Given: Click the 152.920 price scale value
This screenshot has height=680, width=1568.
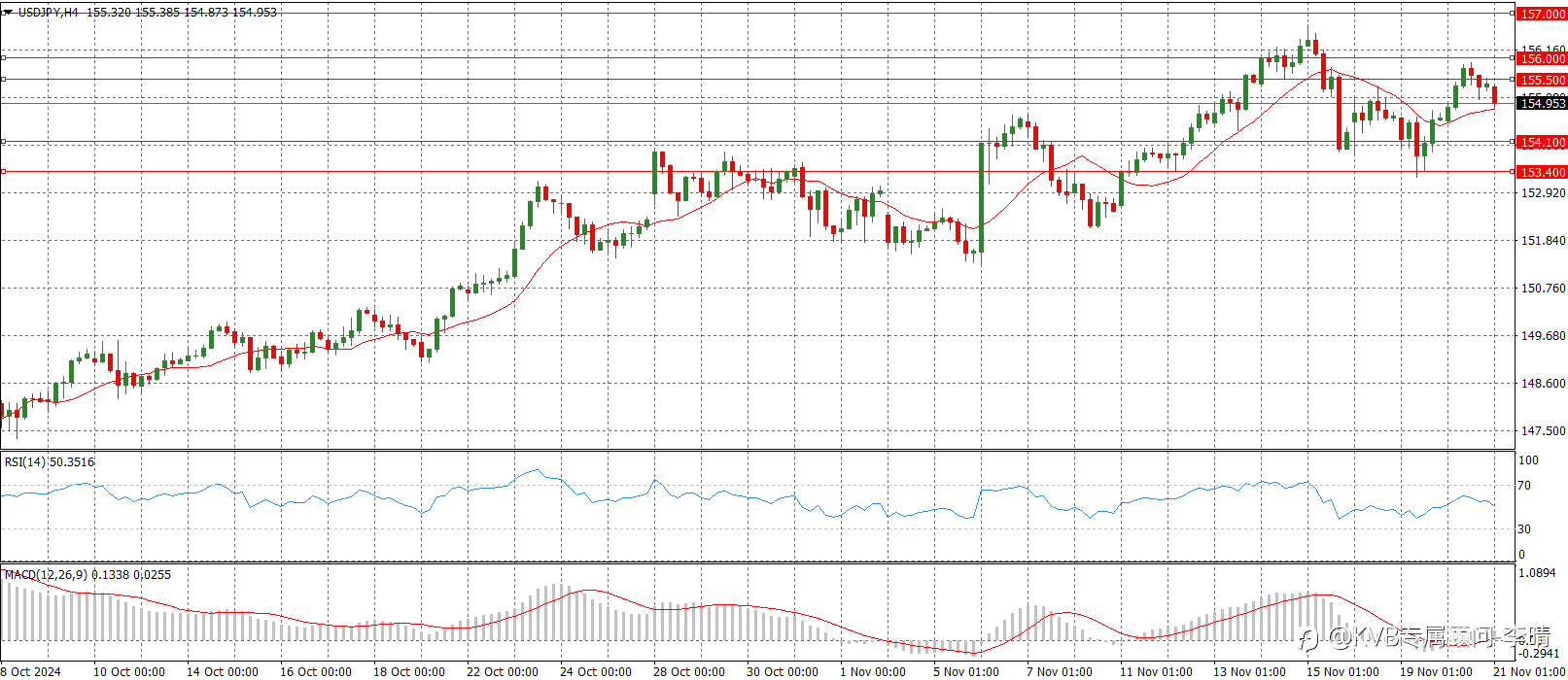Looking at the screenshot, I should pos(1544,193).
